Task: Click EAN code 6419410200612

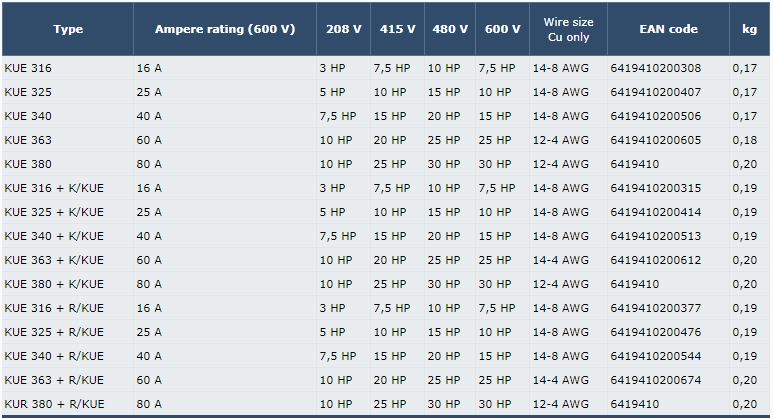Action: pyautogui.click(x=656, y=260)
